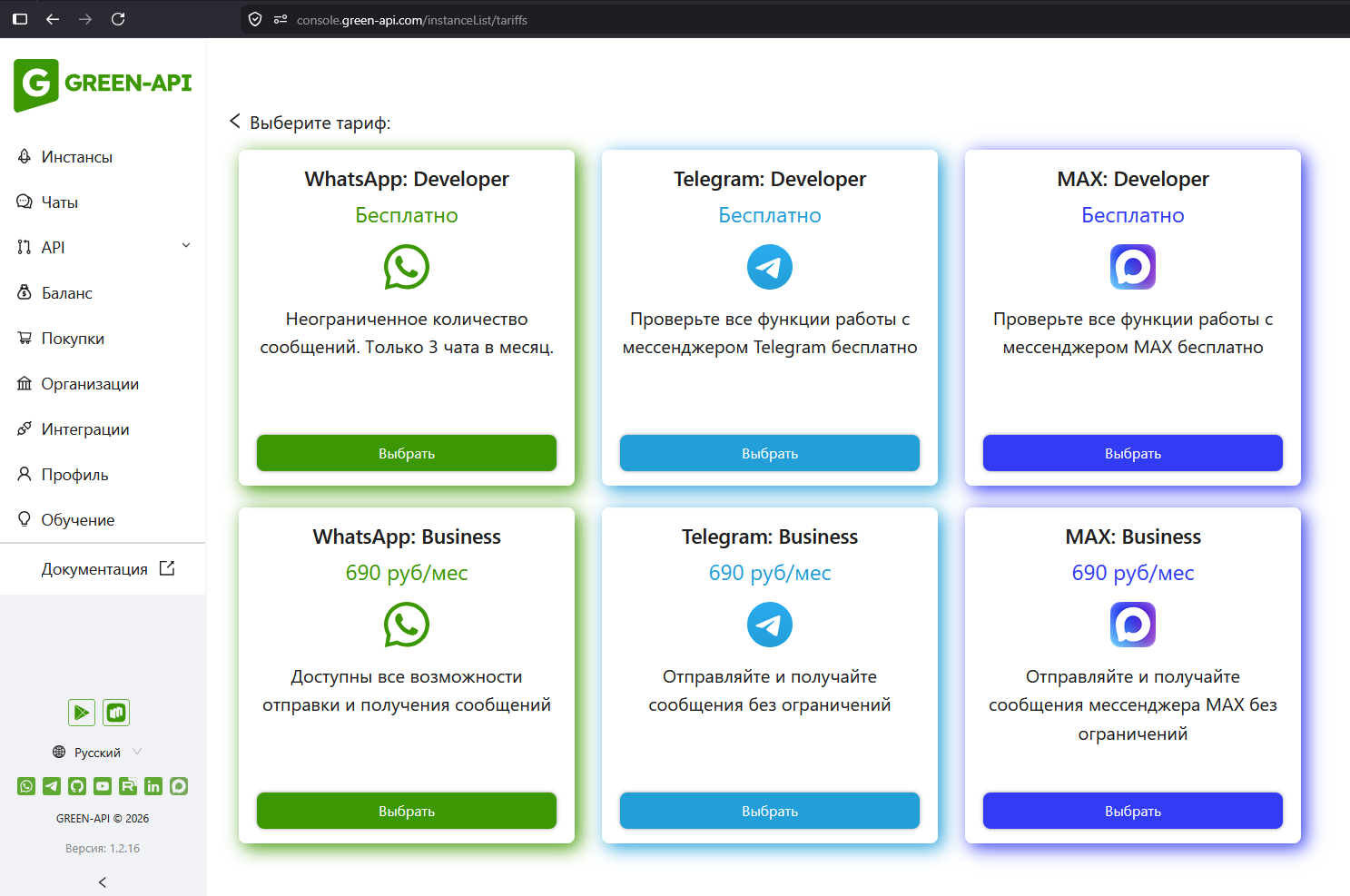This screenshot has width=1350, height=896.
Task: Click the "Версия: 1.2.16" text
Action: 103,849
